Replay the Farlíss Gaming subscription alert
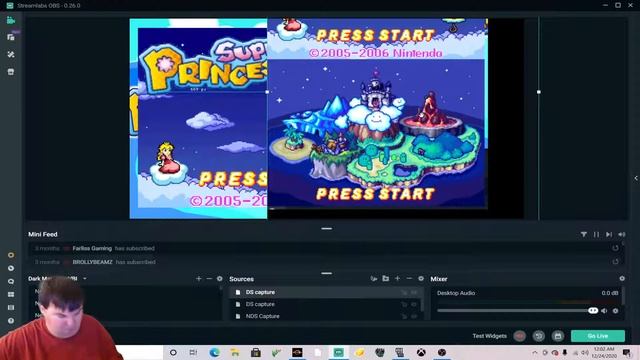 [x=615, y=248]
